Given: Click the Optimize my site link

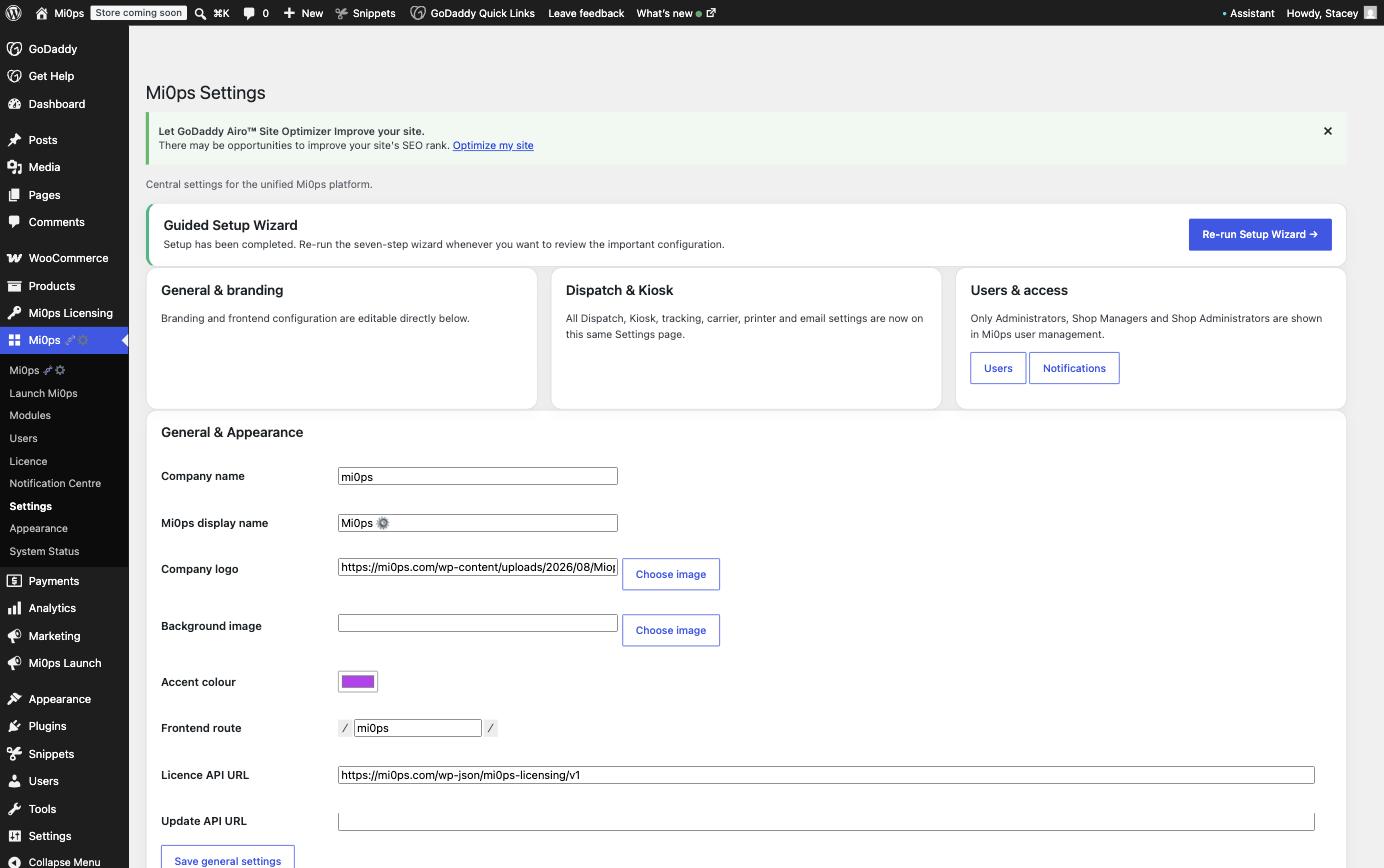Looking at the screenshot, I should [x=493, y=145].
